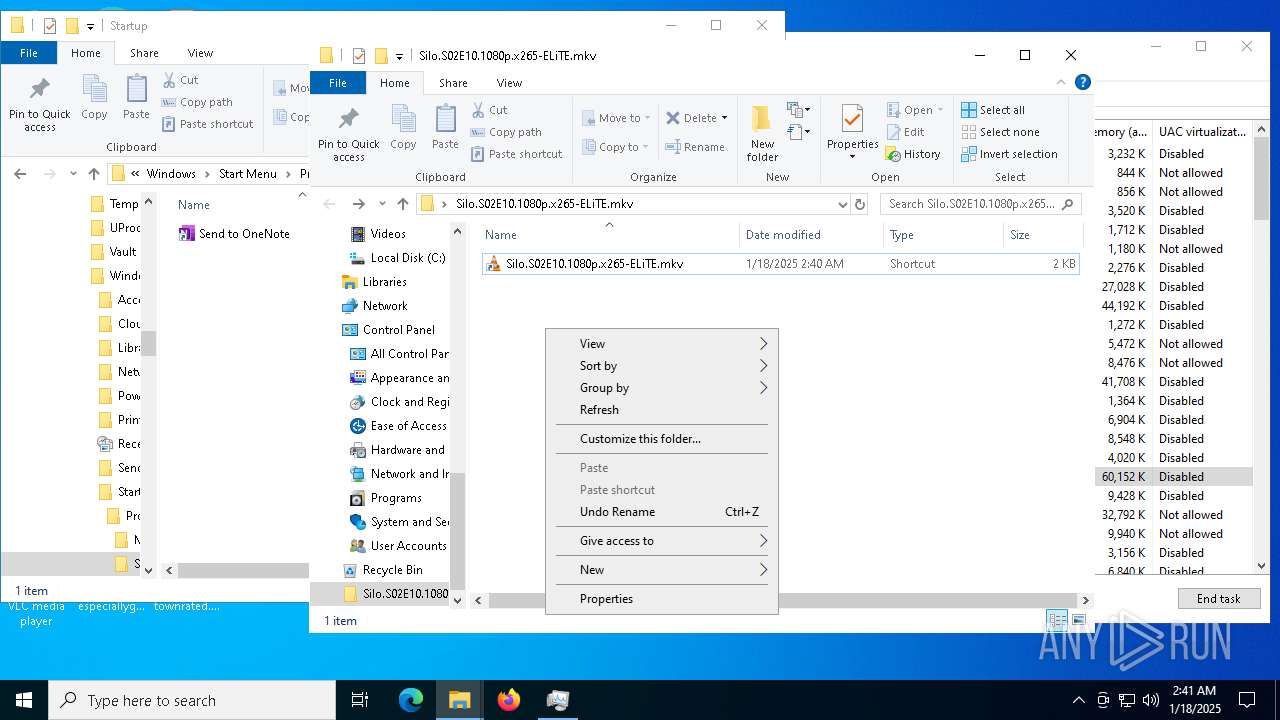Screen dimensions: 1280x720
Task: Click Cut in front Explorer ribbon
Action: coord(489,110)
